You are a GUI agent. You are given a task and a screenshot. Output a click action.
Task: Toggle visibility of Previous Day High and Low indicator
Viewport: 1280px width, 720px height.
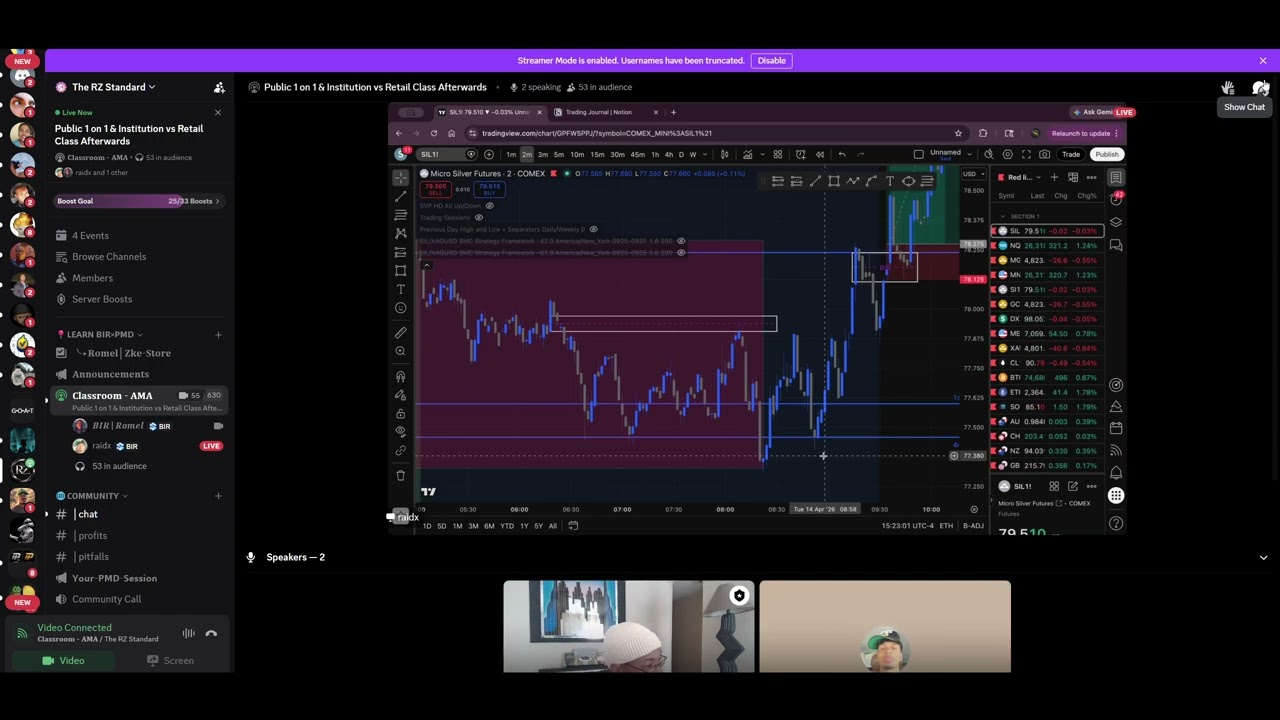point(593,229)
